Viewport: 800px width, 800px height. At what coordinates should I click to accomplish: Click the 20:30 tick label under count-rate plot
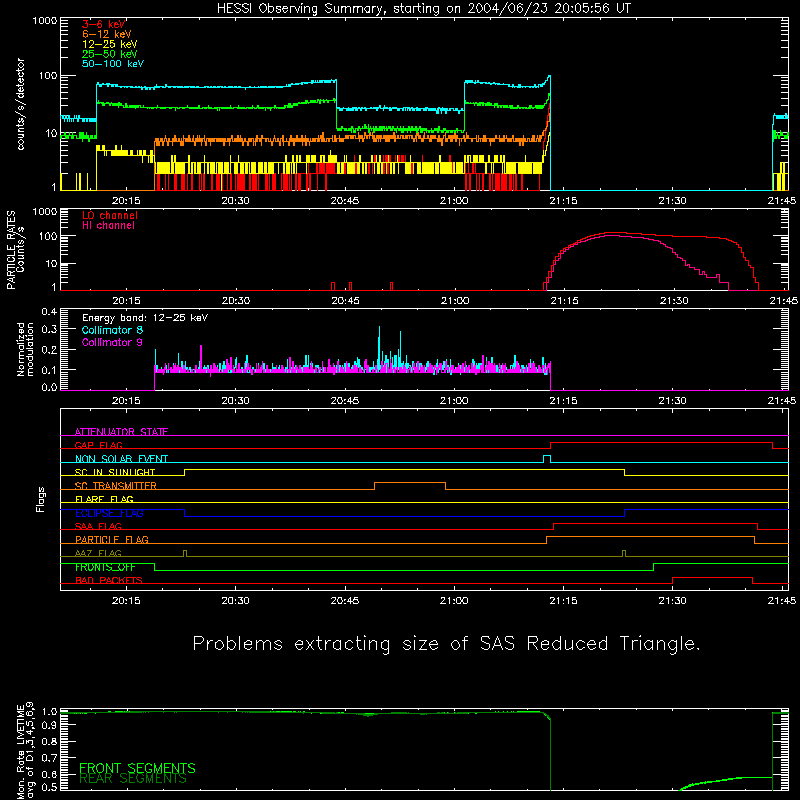click(236, 201)
